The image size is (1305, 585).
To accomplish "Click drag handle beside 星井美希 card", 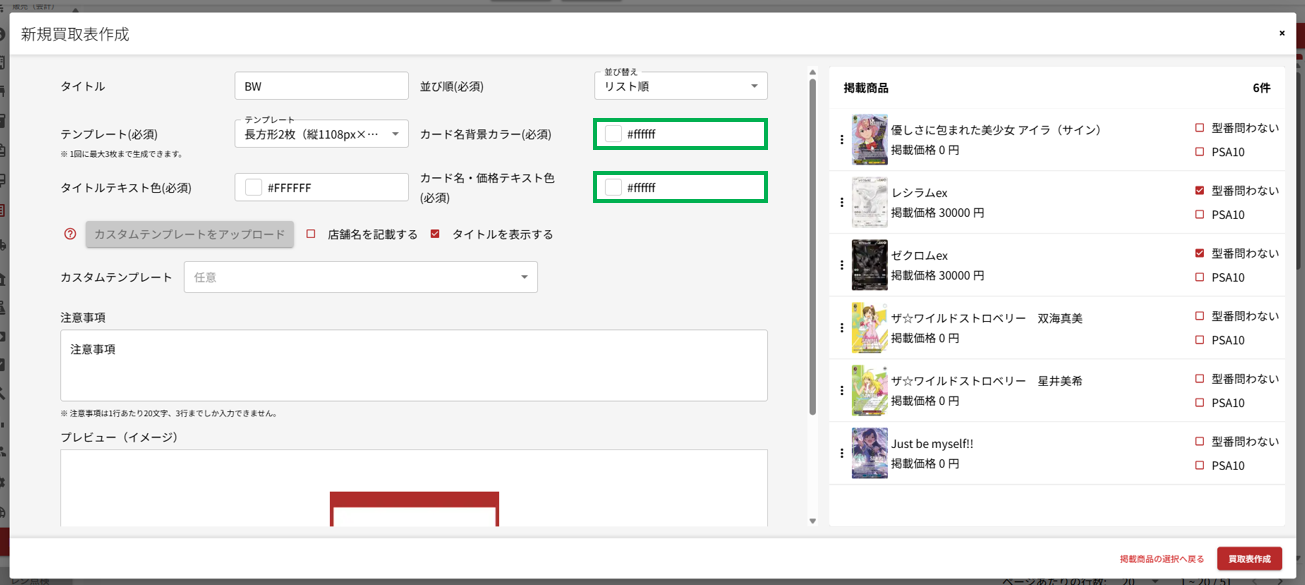I will coord(842,390).
